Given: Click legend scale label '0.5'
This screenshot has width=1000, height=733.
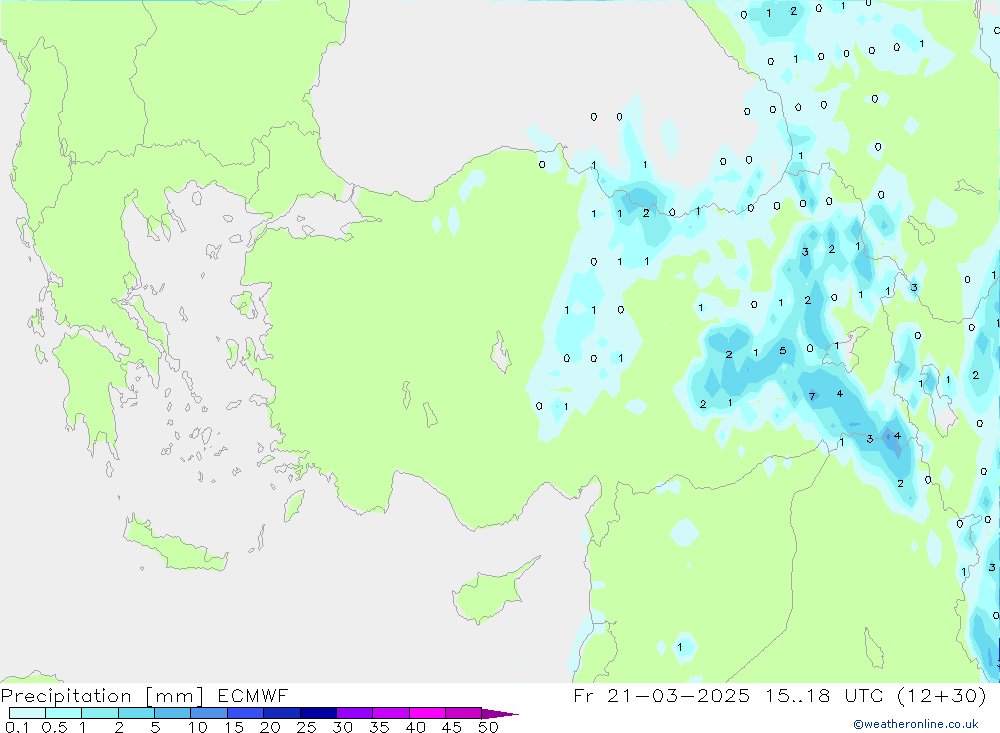Looking at the screenshot, I should (54, 727).
